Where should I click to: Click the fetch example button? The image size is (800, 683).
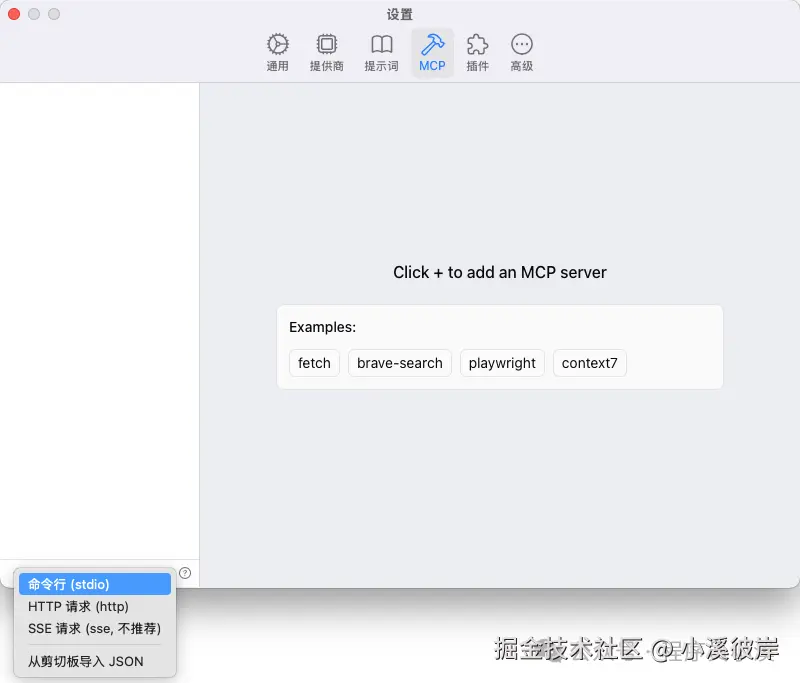(x=314, y=363)
